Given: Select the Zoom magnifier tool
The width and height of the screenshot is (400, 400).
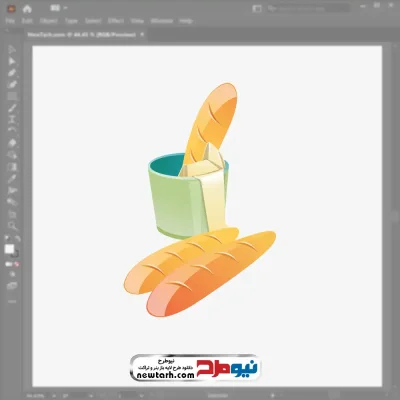Looking at the screenshot, I should pyautogui.click(x=12, y=226).
